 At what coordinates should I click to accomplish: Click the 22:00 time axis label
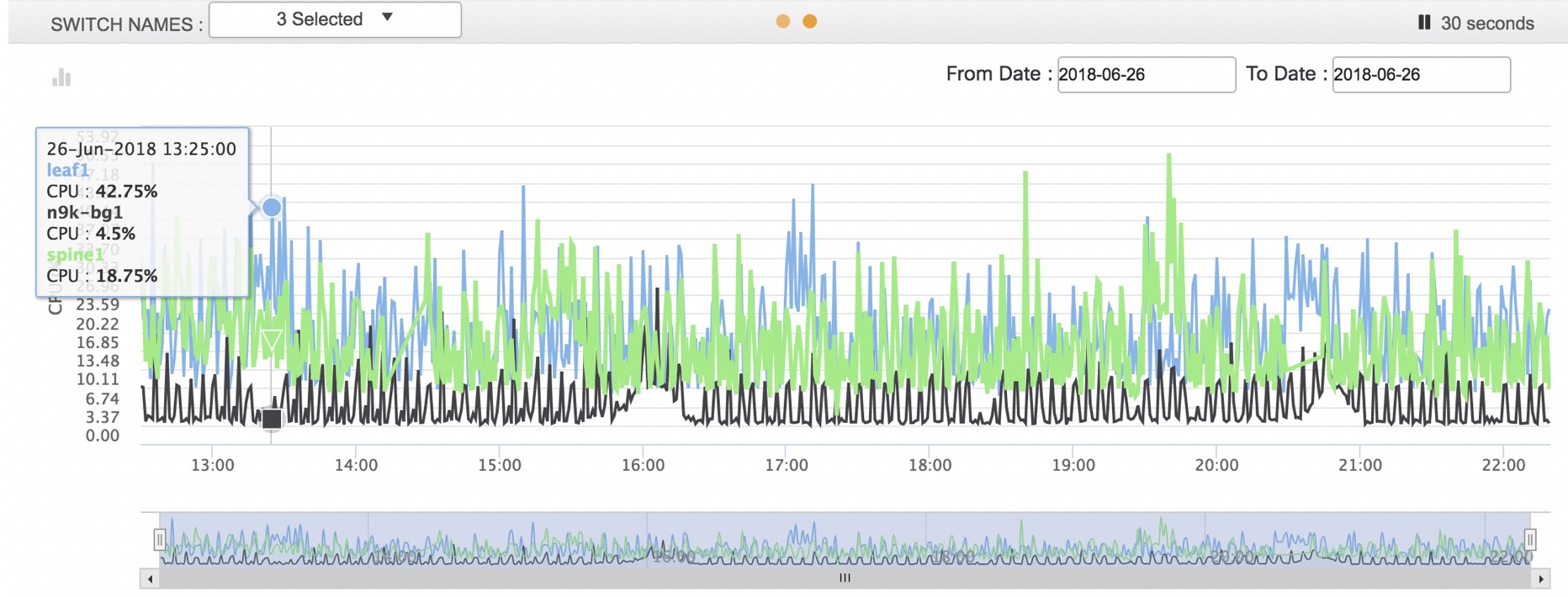[x=1503, y=465]
